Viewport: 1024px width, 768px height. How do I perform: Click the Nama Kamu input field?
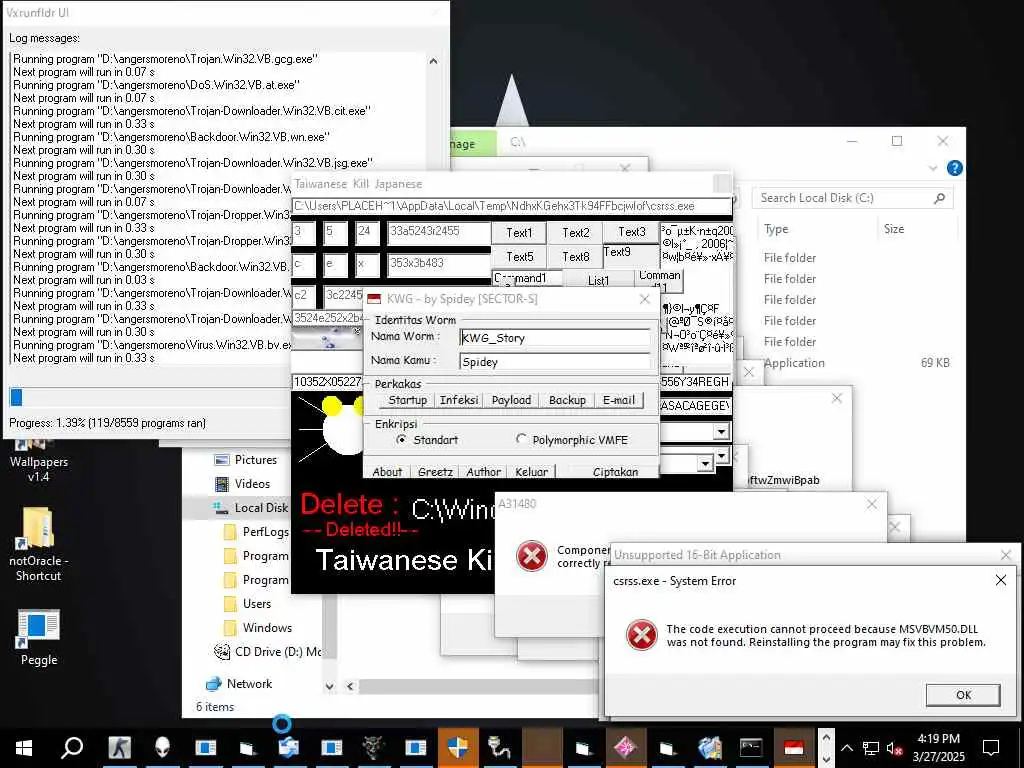(554, 362)
